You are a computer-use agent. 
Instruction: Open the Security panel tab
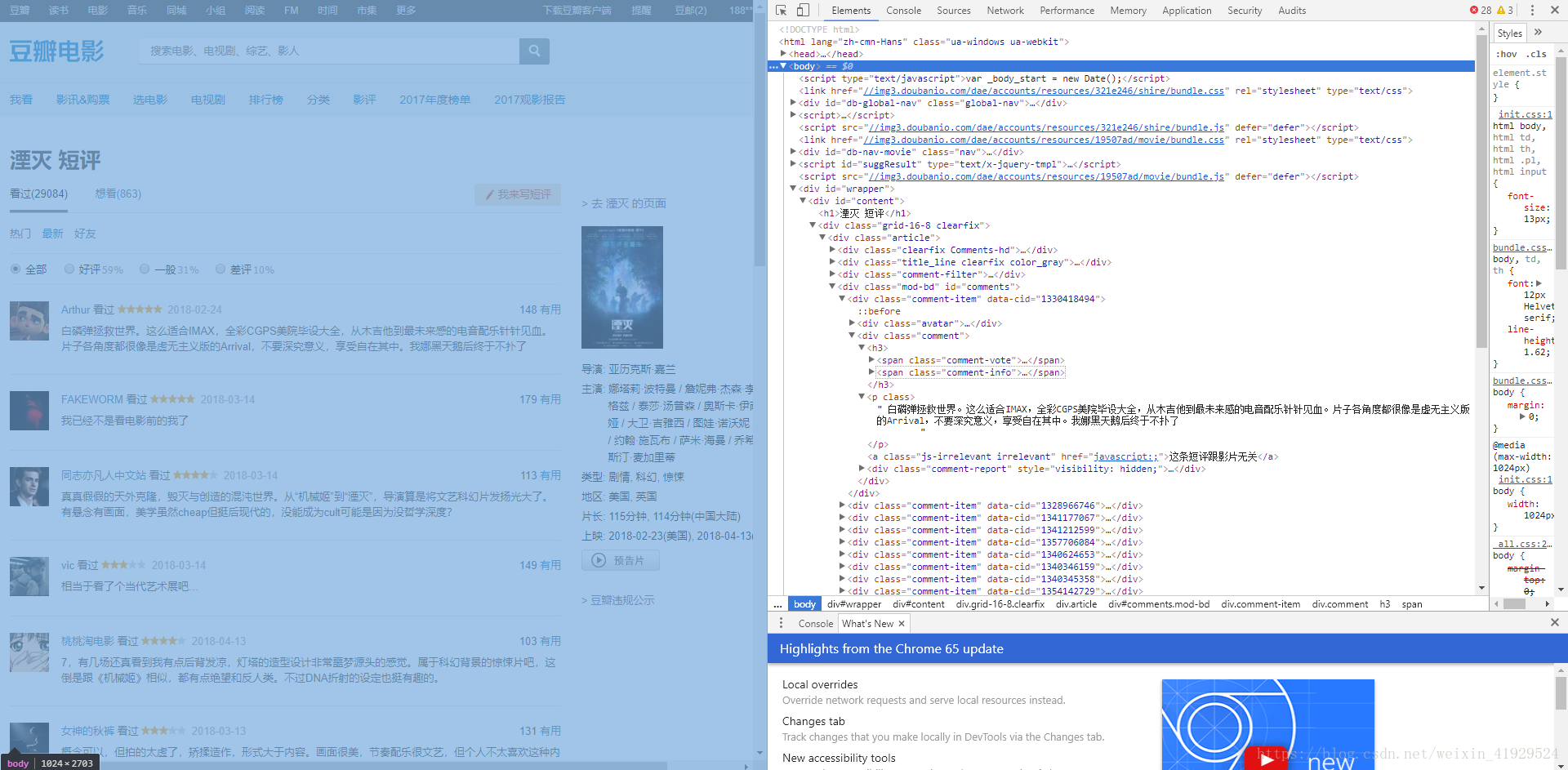[x=1245, y=11]
